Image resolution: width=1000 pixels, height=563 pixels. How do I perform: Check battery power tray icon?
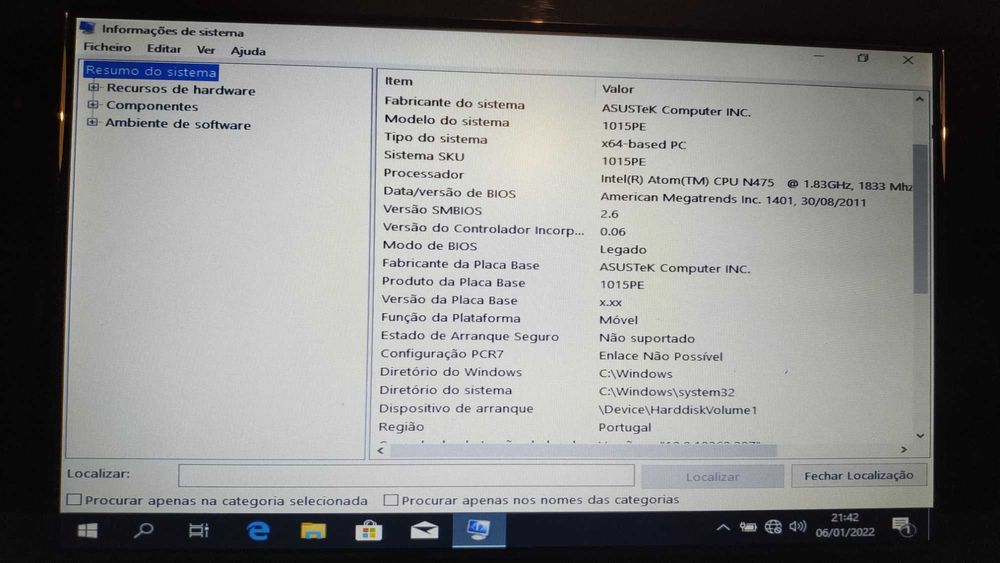(x=747, y=527)
